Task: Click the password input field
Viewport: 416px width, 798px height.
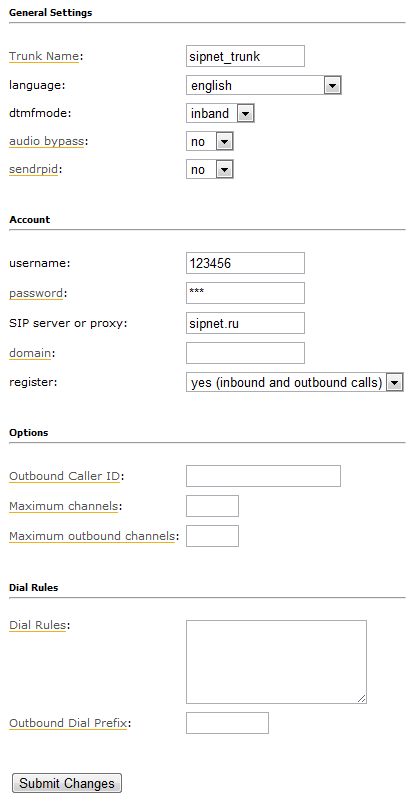Action: pos(245,293)
